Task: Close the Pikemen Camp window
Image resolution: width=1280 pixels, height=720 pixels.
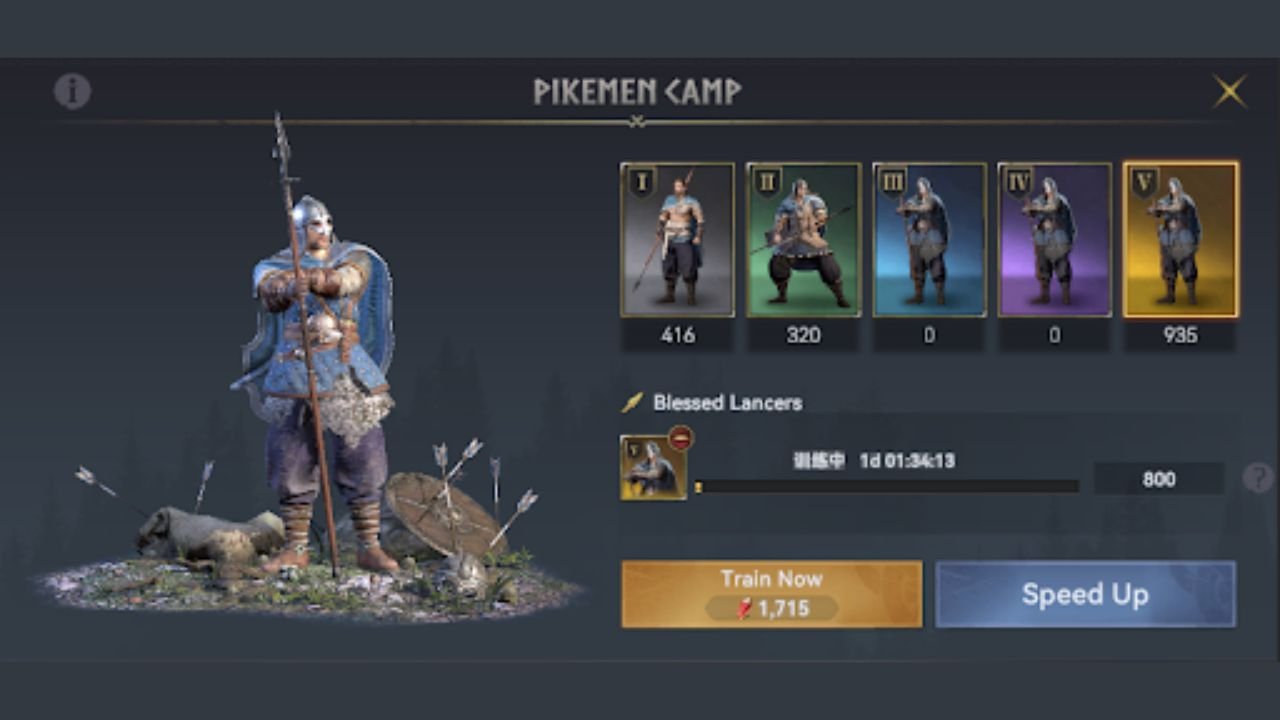Action: pyautogui.click(x=1230, y=91)
